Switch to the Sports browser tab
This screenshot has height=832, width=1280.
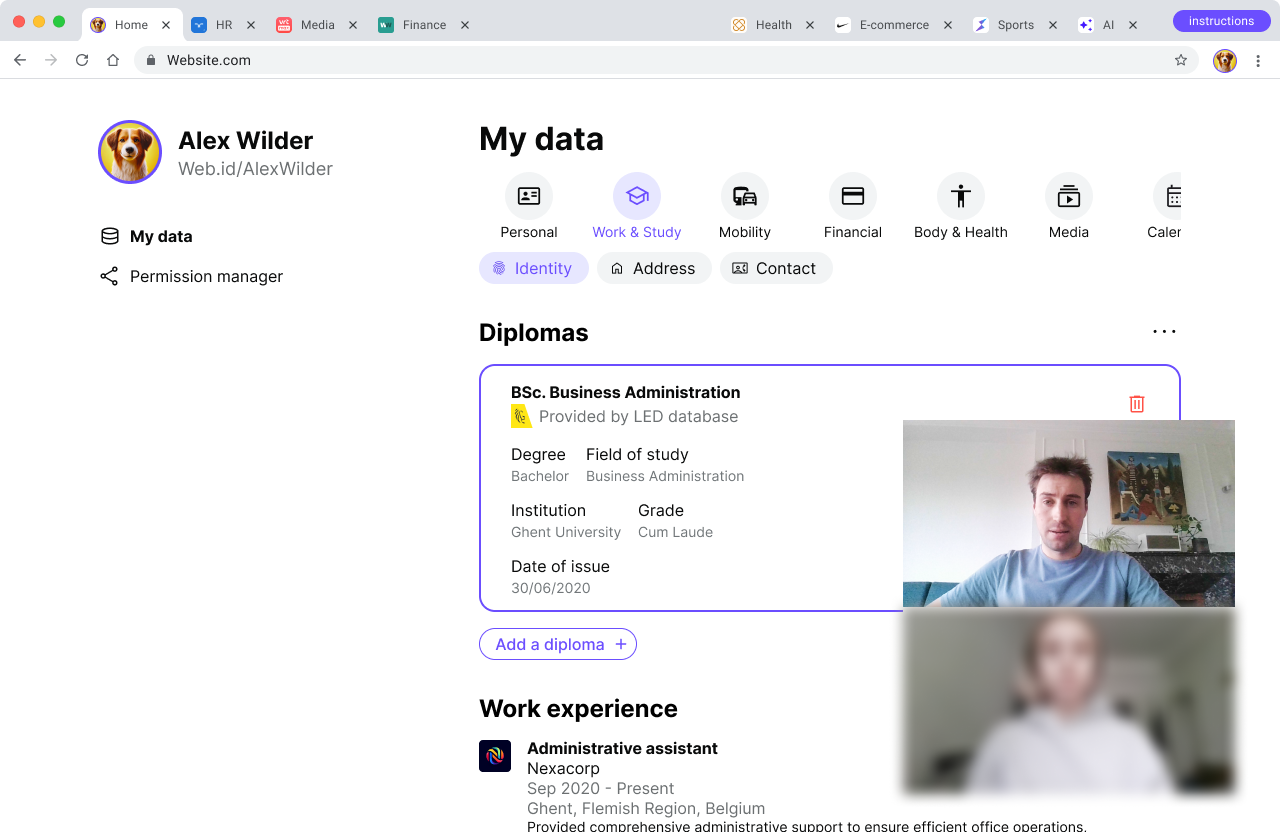pyautogui.click(x=1016, y=25)
